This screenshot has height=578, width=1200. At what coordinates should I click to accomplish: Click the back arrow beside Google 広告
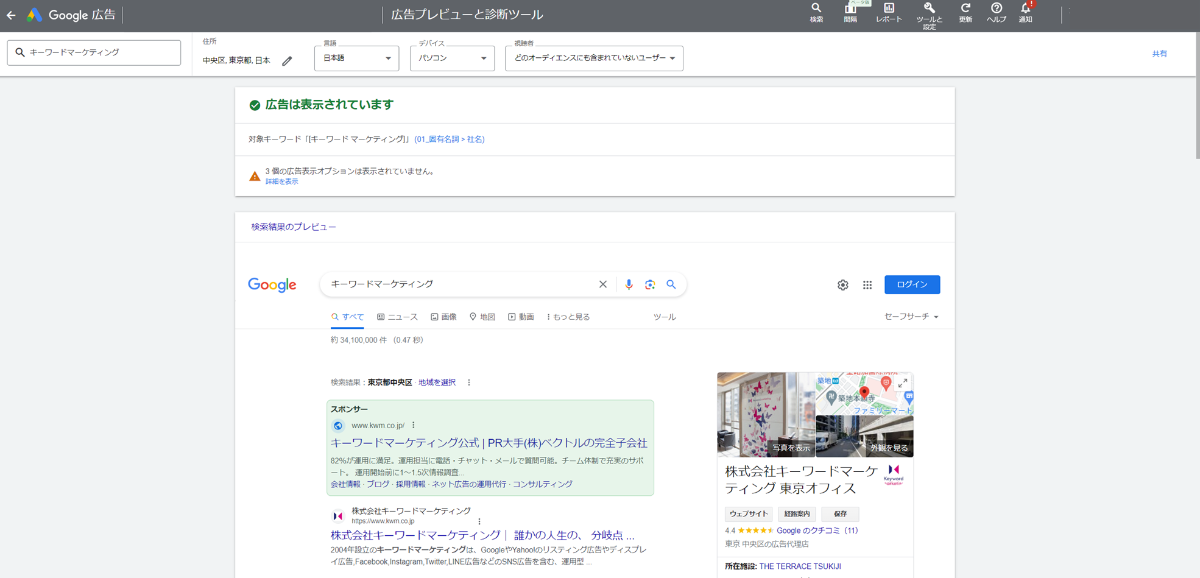coord(11,15)
